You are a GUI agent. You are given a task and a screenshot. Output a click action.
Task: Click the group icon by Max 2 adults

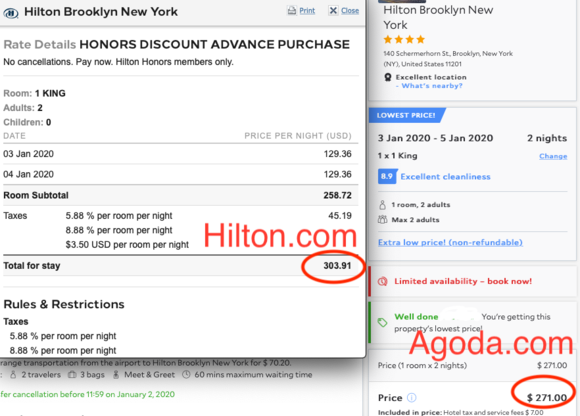click(382, 220)
